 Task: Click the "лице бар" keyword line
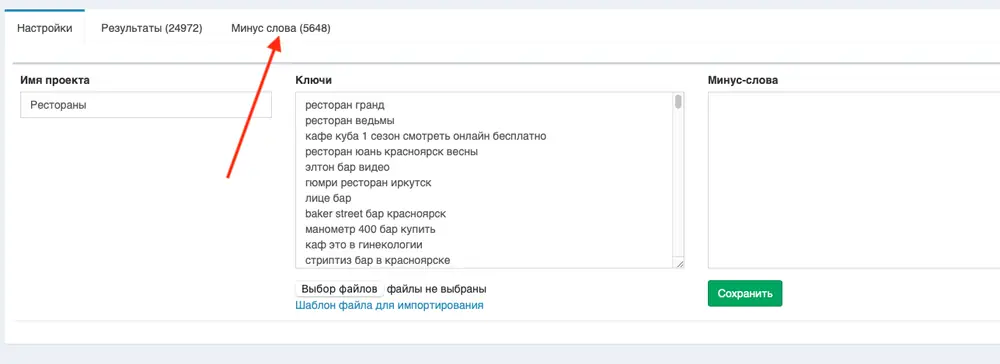328,198
